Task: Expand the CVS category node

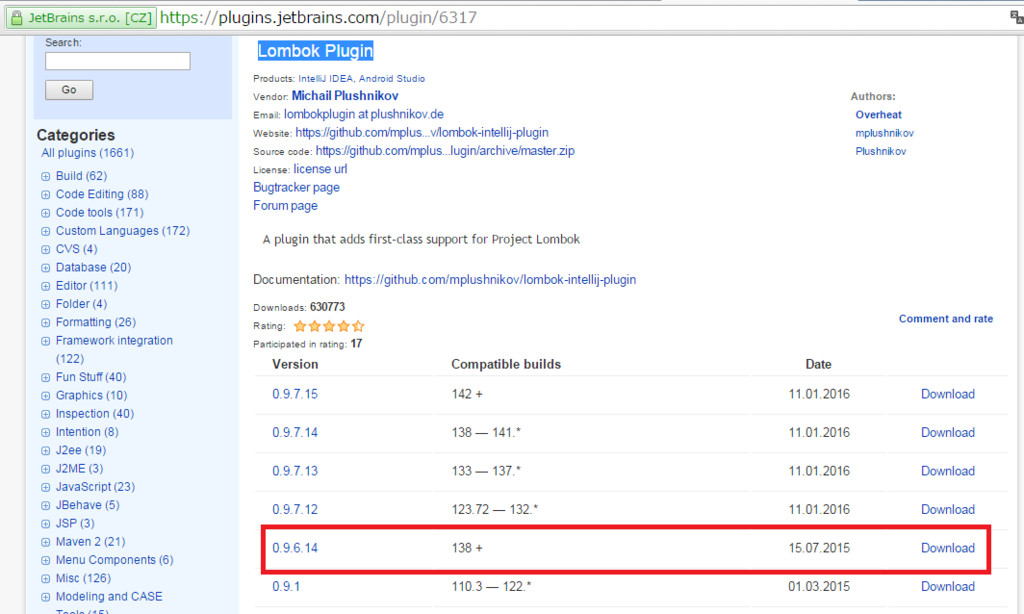Action: tap(46, 250)
